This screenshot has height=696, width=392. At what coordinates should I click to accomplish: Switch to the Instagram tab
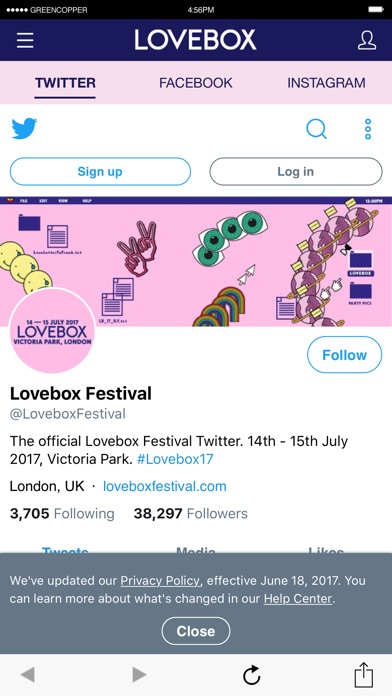[x=326, y=83]
